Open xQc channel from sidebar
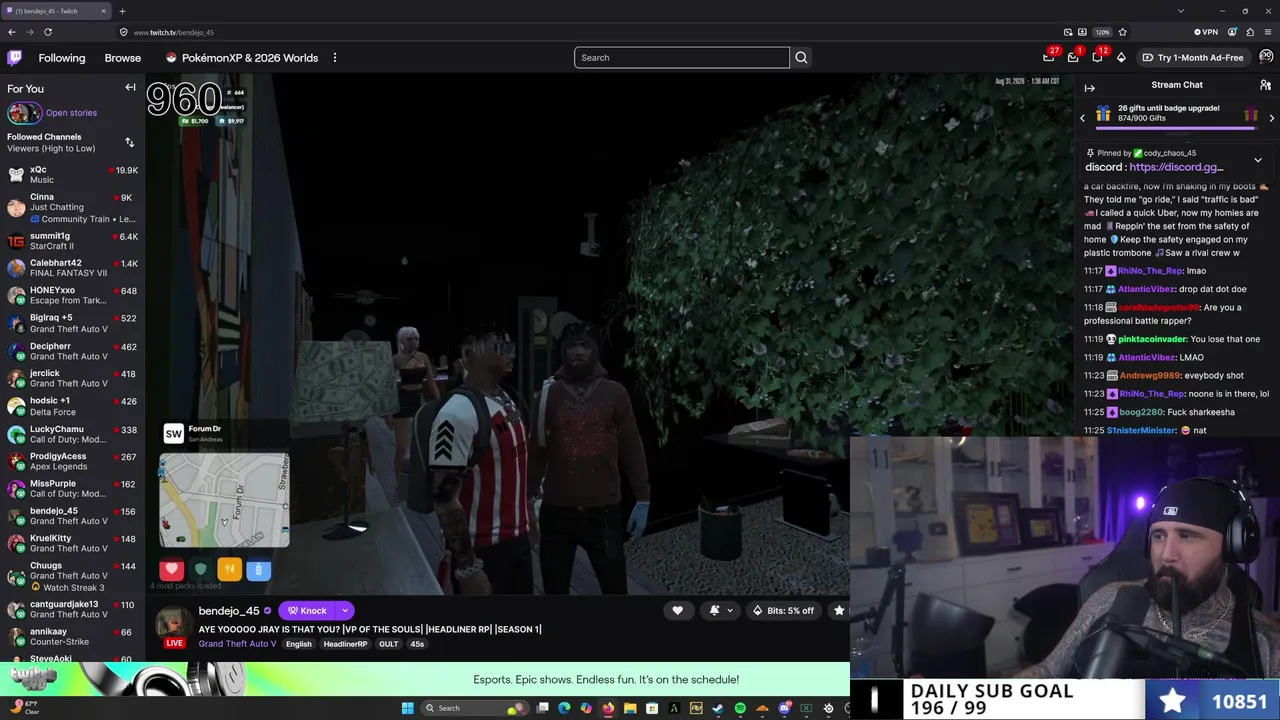Viewport: 1280px width, 720px height. coord(72,175)
